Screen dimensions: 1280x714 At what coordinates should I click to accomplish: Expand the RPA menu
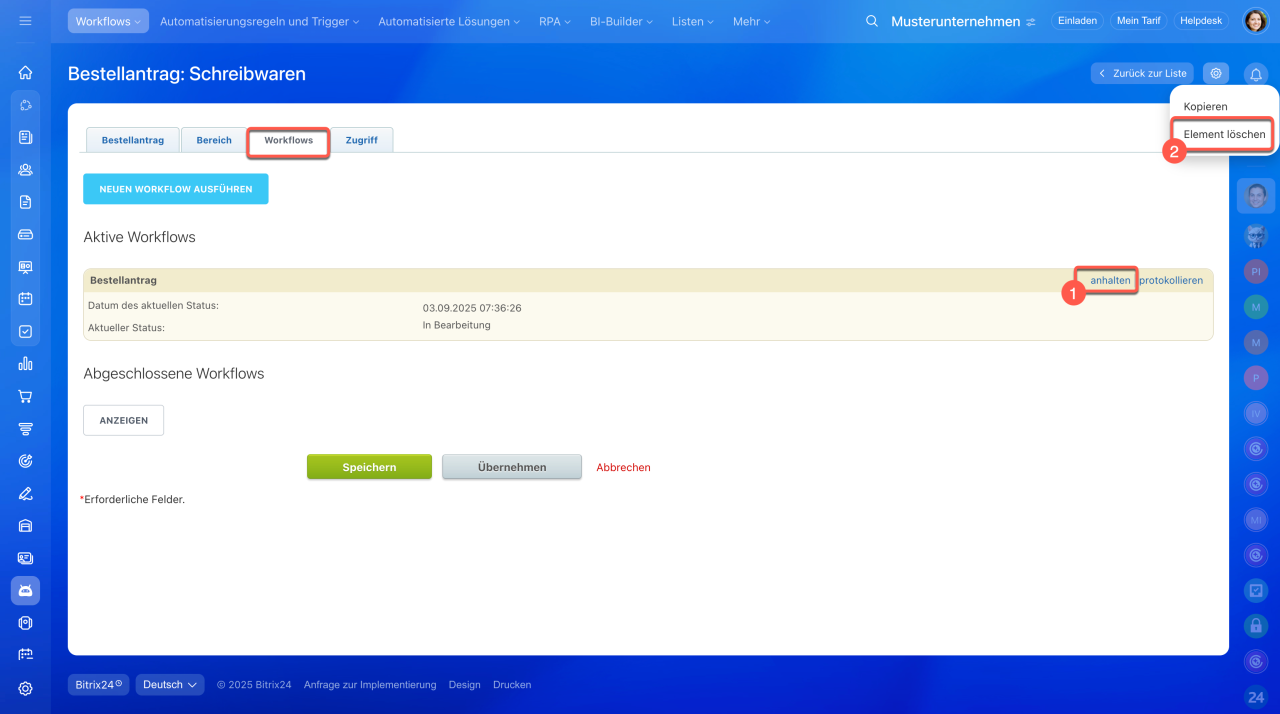[554, 21]
